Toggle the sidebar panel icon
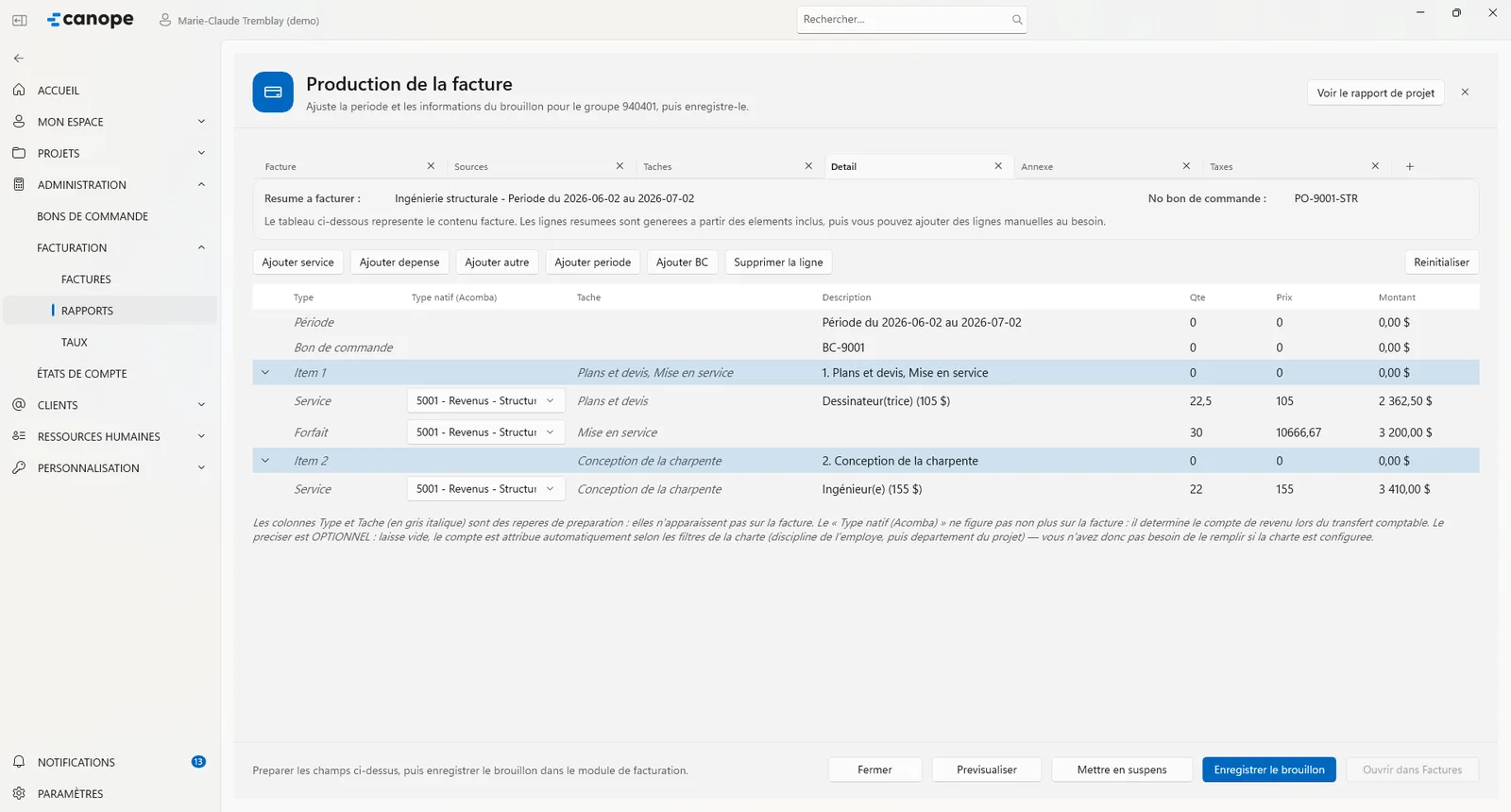Viewport: 1511px width, 812px height. point(19,20)
